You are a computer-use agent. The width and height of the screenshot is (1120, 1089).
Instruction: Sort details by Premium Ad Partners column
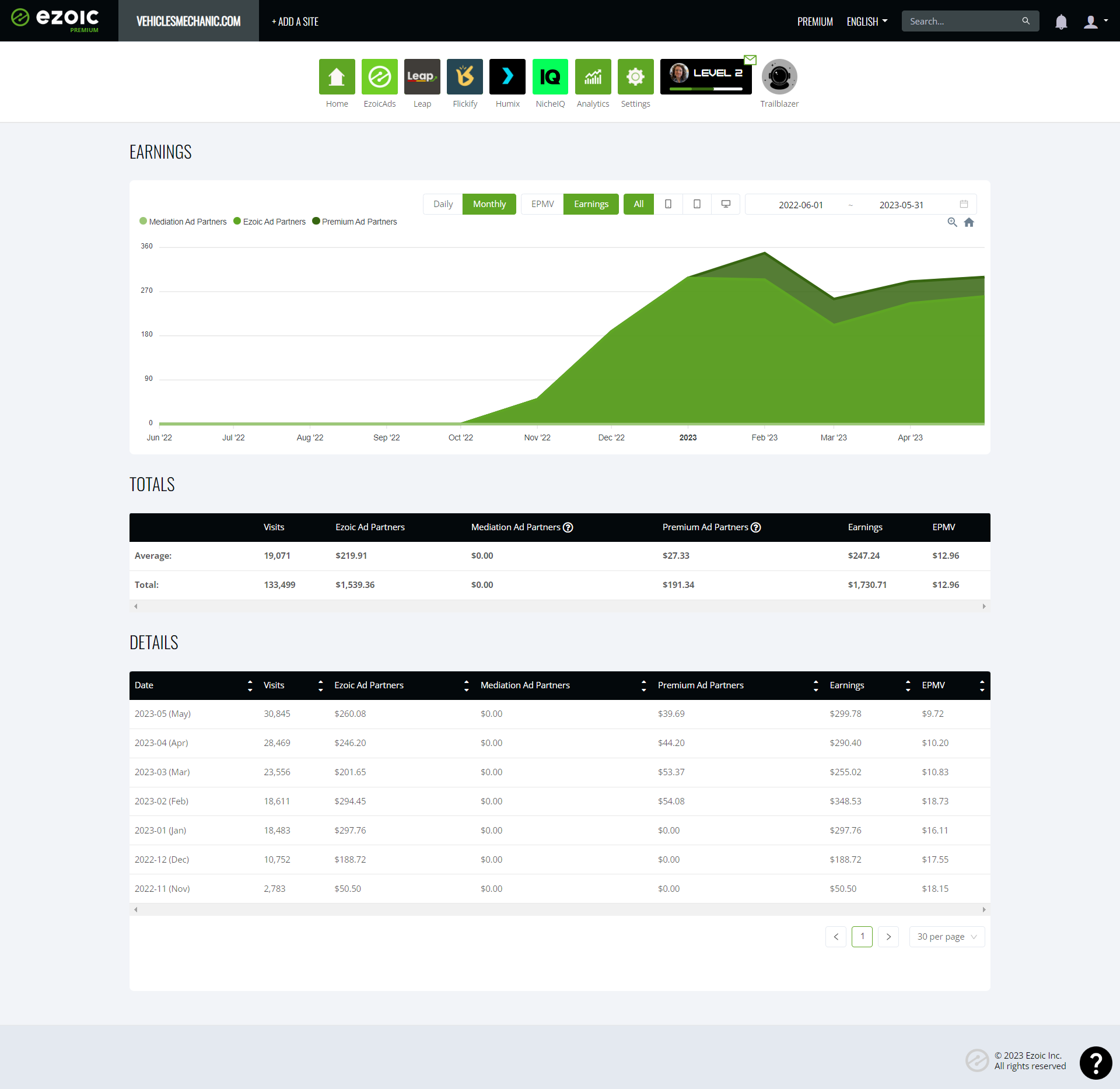815,685
